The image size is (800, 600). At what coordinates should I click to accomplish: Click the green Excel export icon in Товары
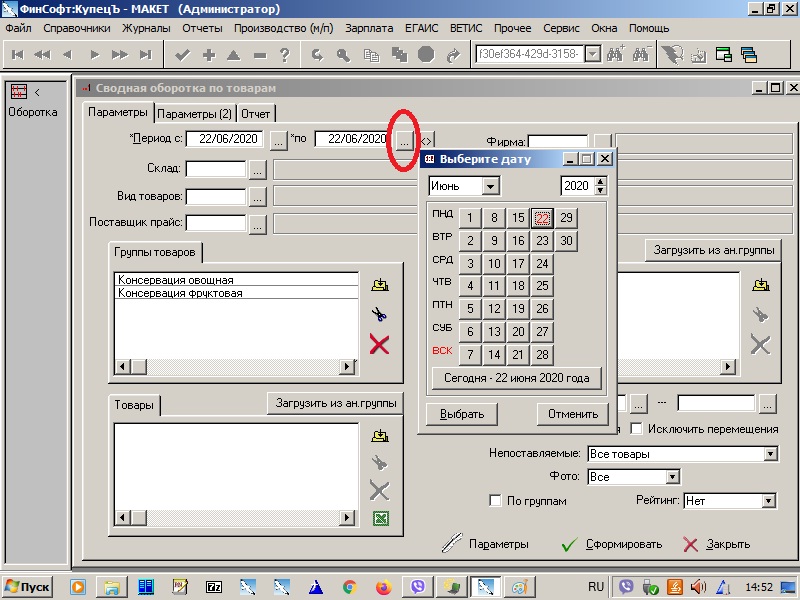coord(380,519)
